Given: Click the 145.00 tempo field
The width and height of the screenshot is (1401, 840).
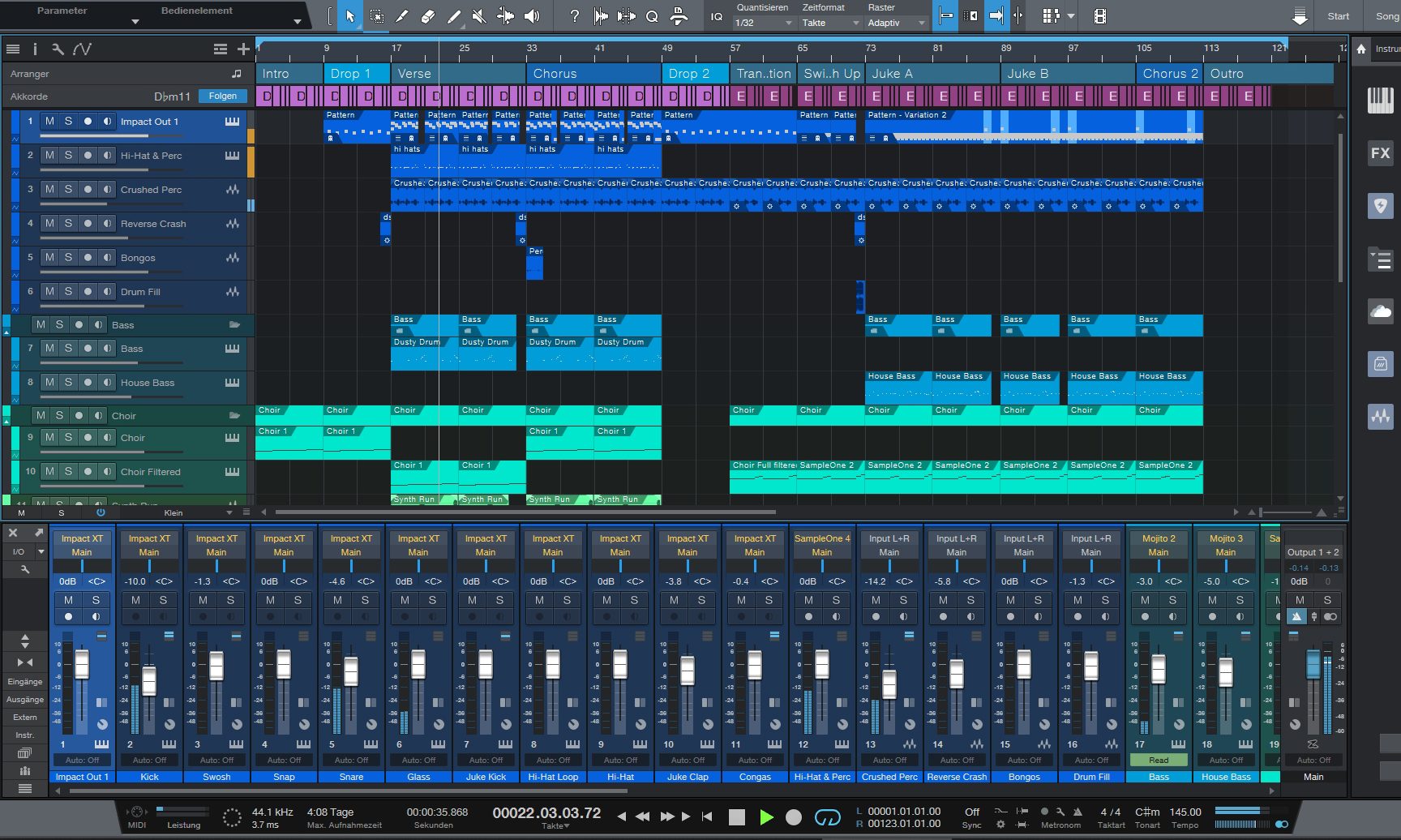Looking at the screenshot, I should (1185, 812).
